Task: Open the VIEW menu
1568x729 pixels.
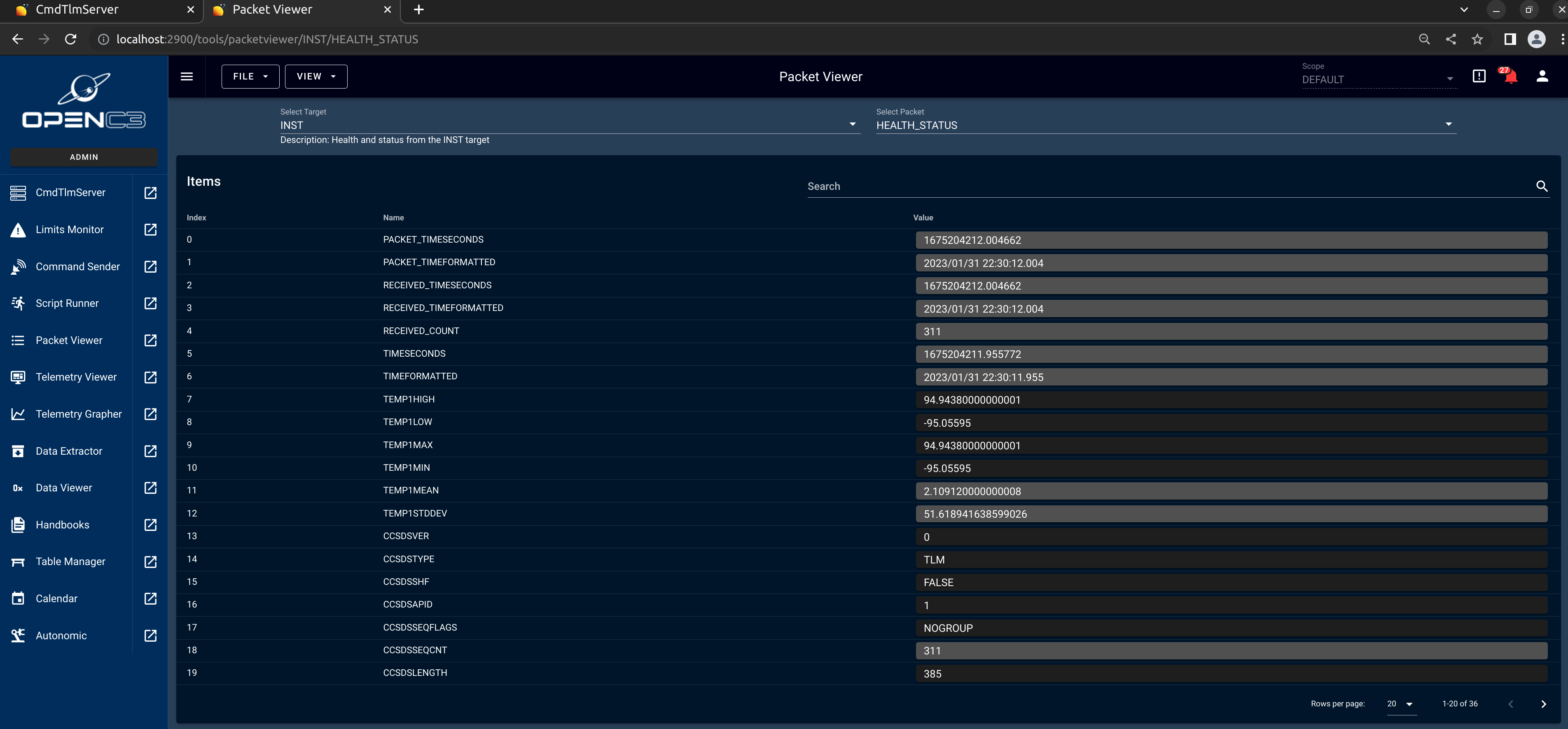Action: (316, 77)
